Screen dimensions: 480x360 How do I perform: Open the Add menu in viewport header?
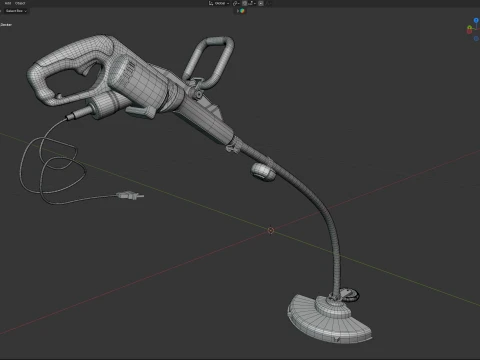coord(8,3)
